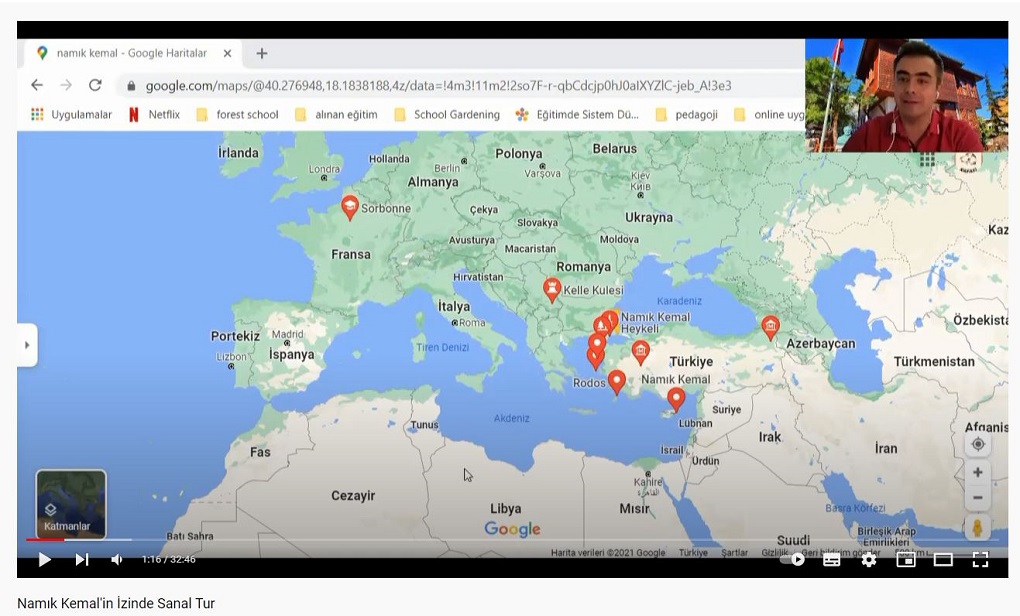Click the Azerbaycan country label
Viewport: 1020px width, 616px height.
pos(820,343)
